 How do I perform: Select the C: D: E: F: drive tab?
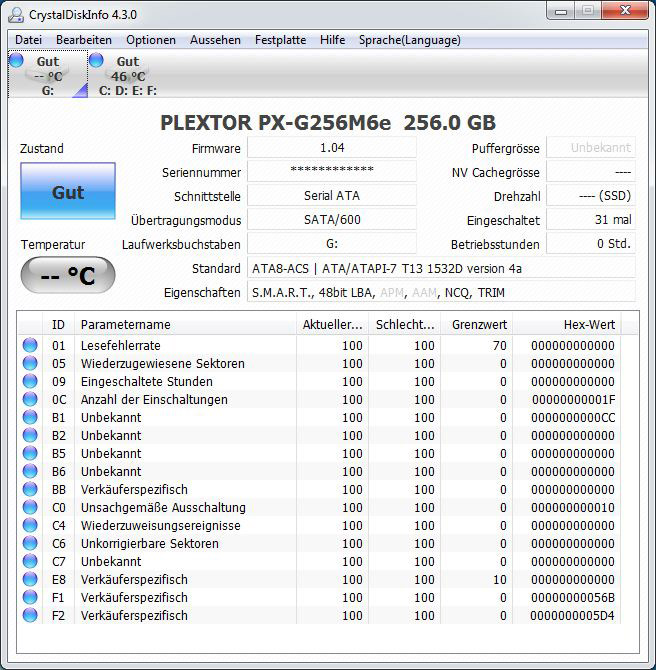(128, 75)
